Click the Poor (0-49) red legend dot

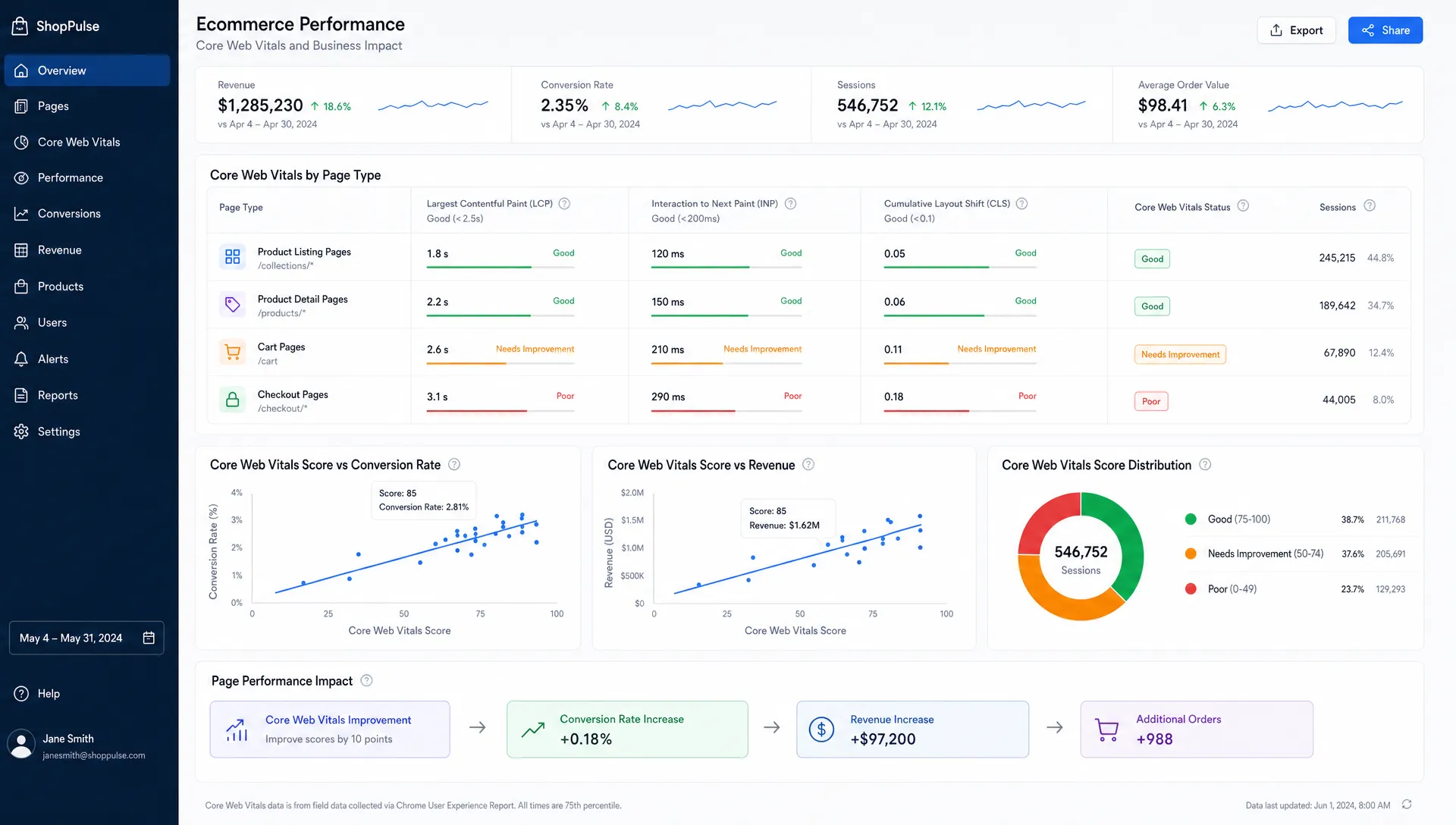click(x=1191, y=588)
